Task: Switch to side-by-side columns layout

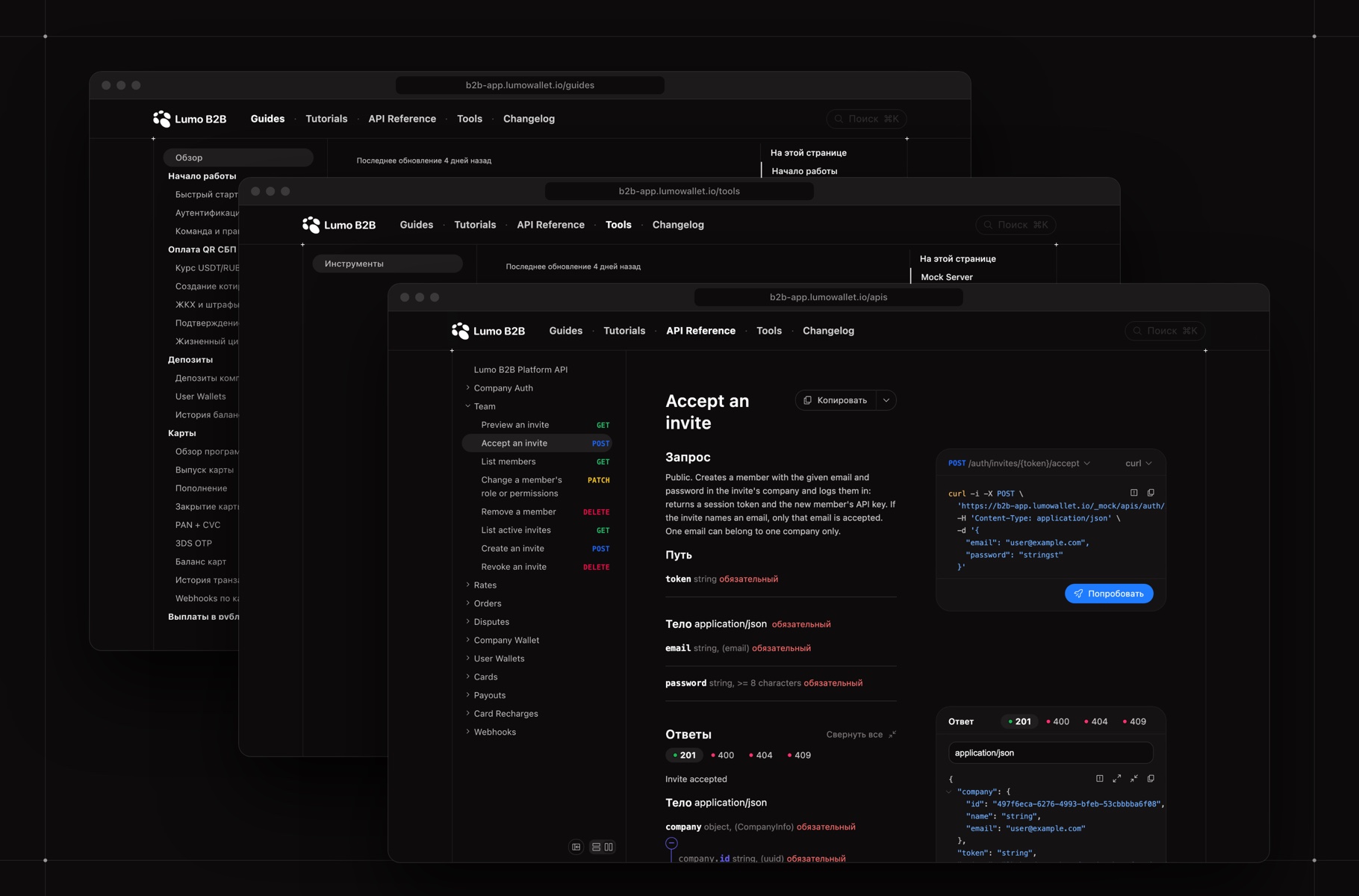Action: click(609, 847)
